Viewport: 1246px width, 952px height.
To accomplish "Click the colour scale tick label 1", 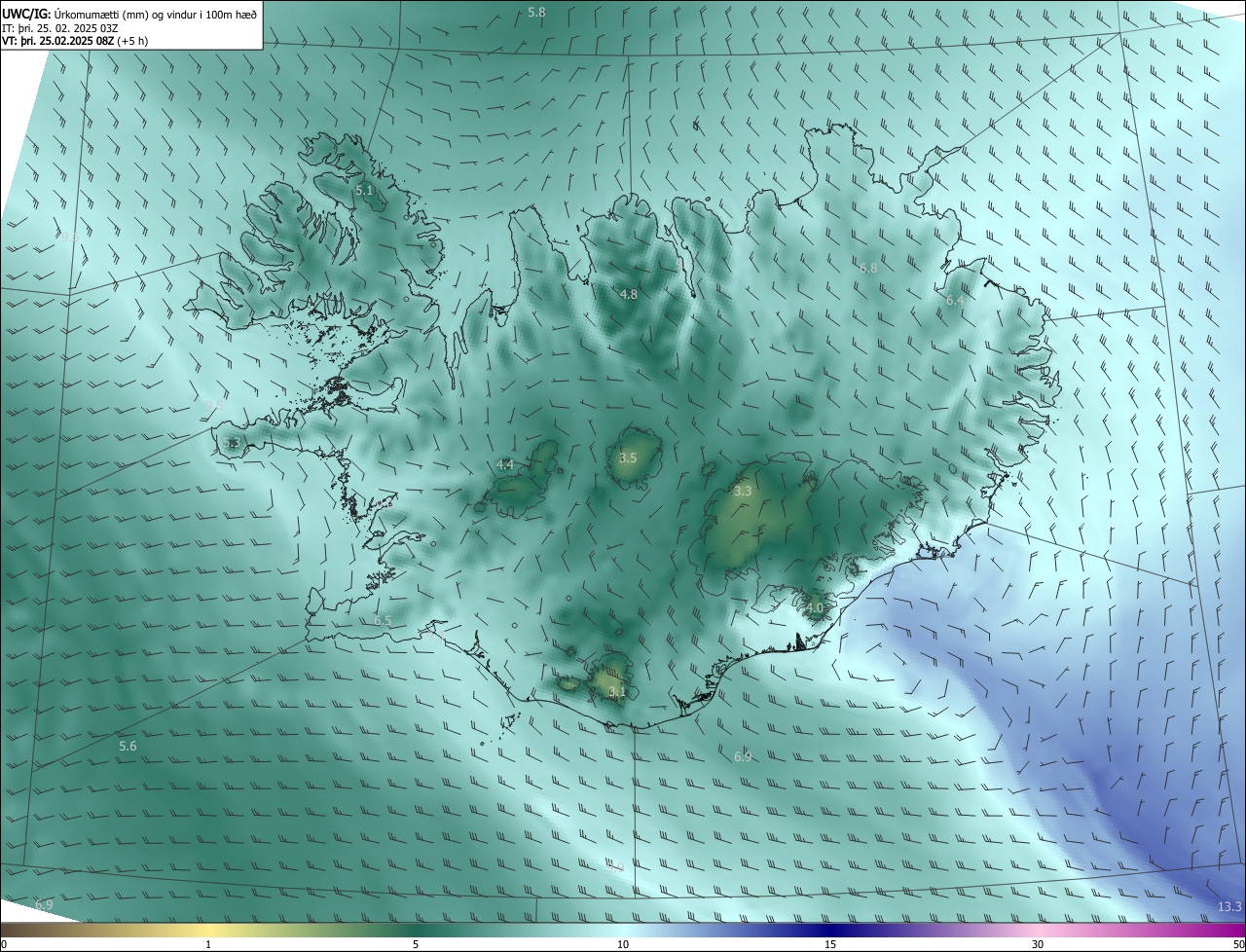I will click(208, 944).
